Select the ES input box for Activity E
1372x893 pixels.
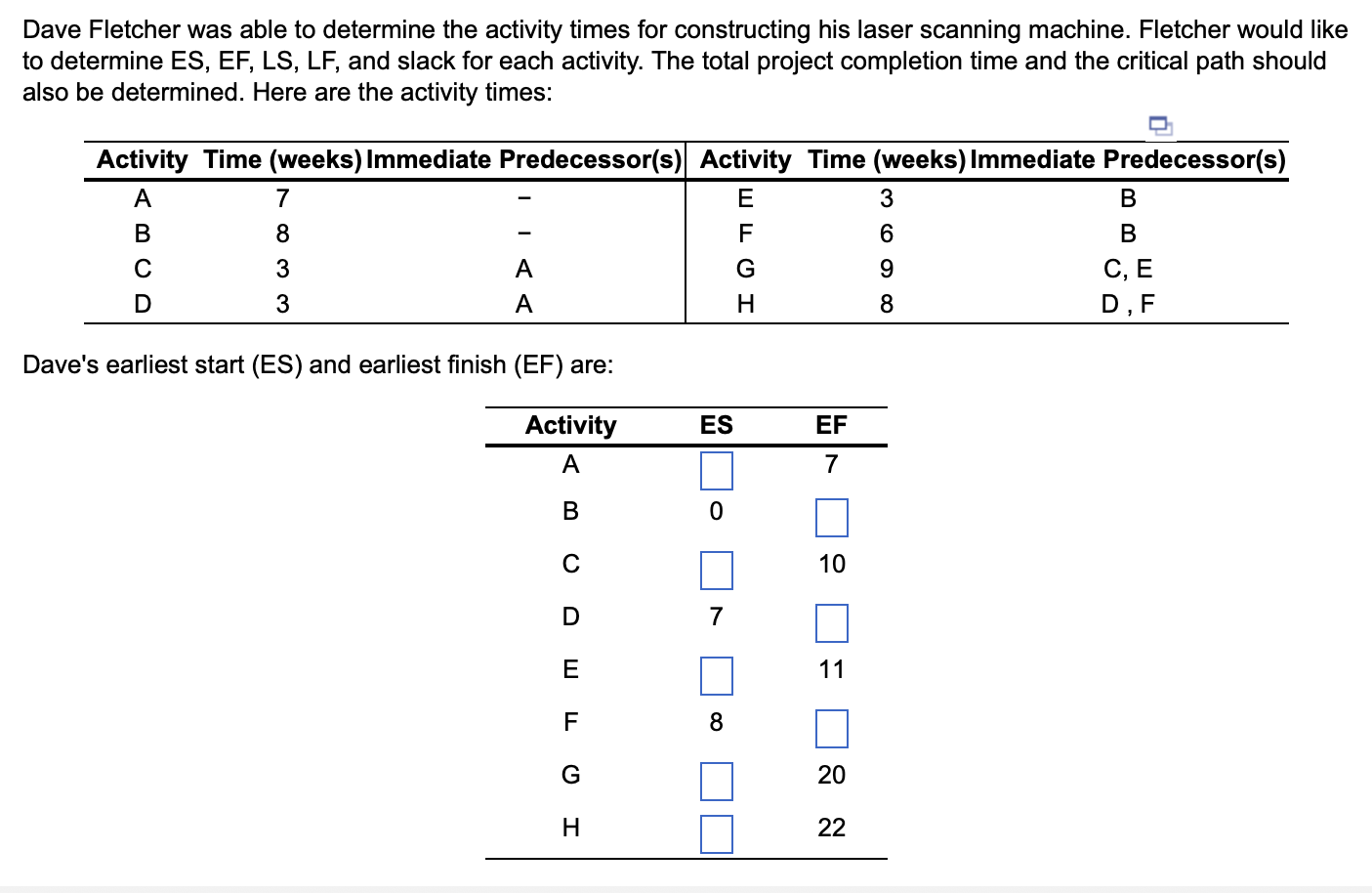tap(717, 675)
